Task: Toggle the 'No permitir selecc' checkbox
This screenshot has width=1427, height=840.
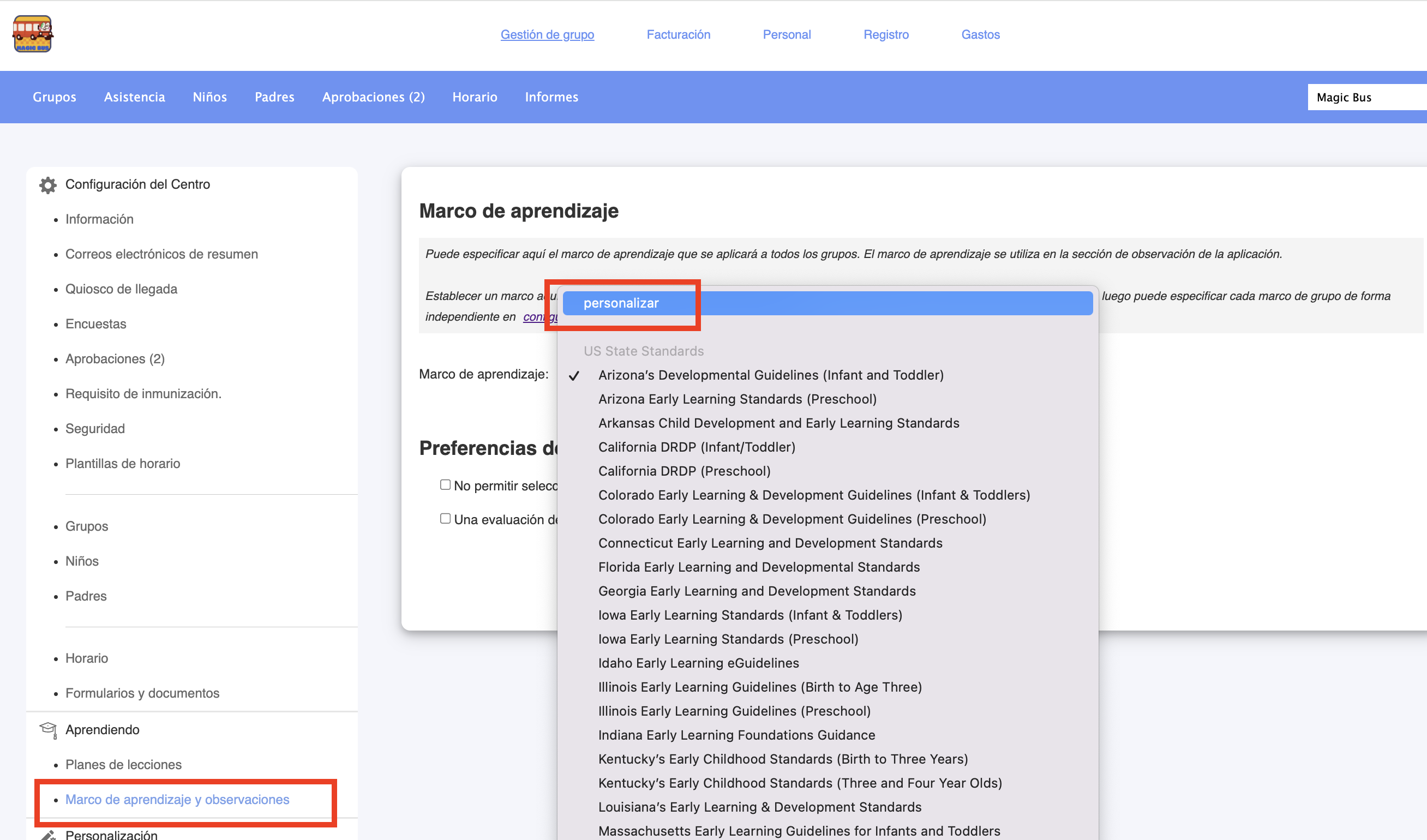Action: [445, 485]
